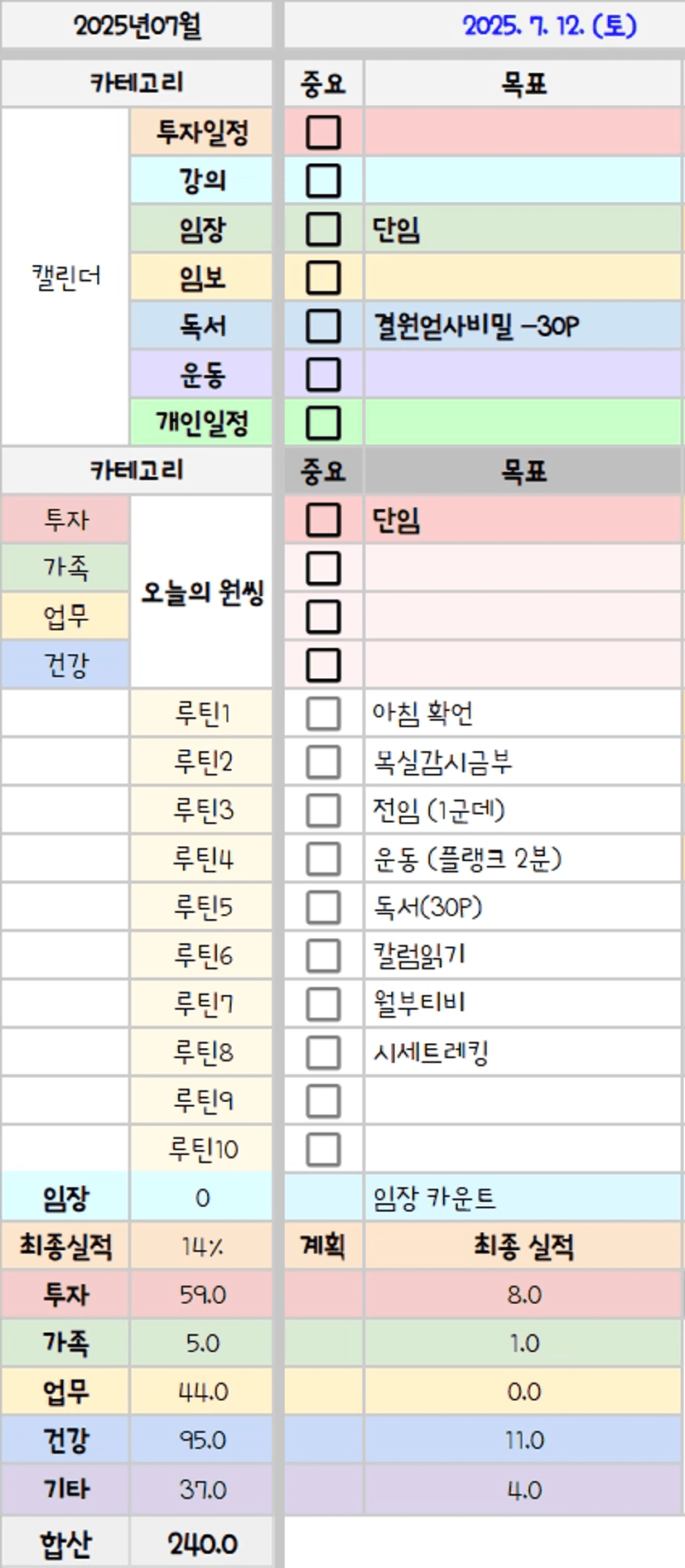This screenshot has height=1568, width=685.
Task: Click the 임장 카운트 cell
Action: pos(523,1197)
